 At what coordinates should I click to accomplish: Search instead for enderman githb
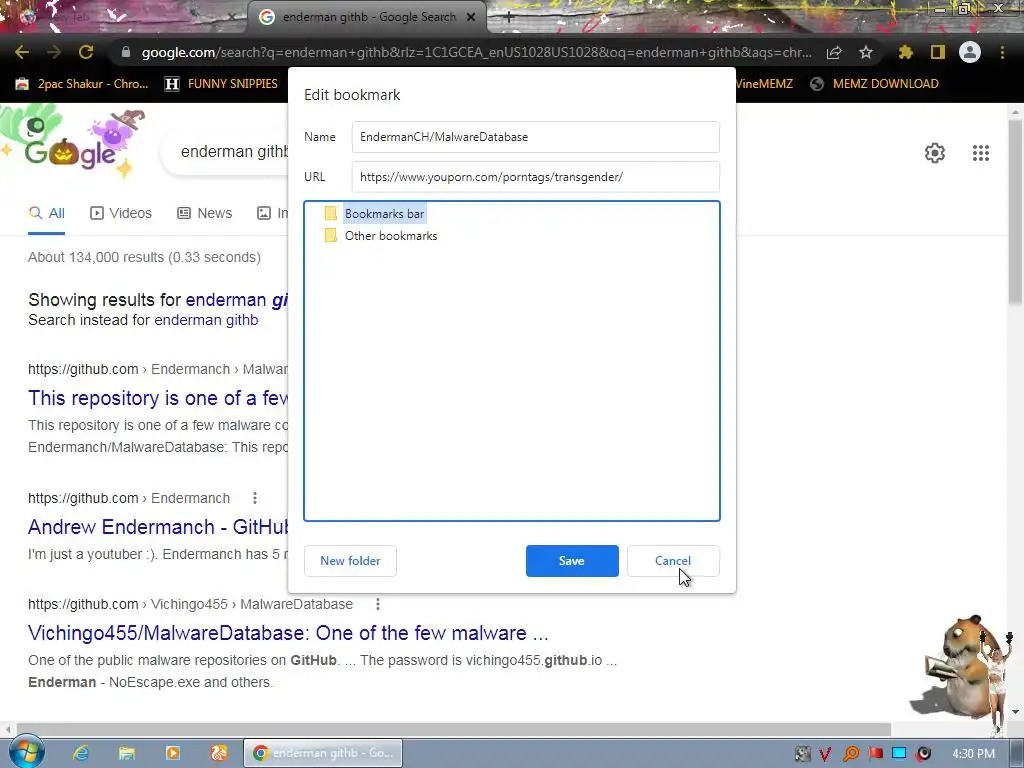(x=206, y=320)
